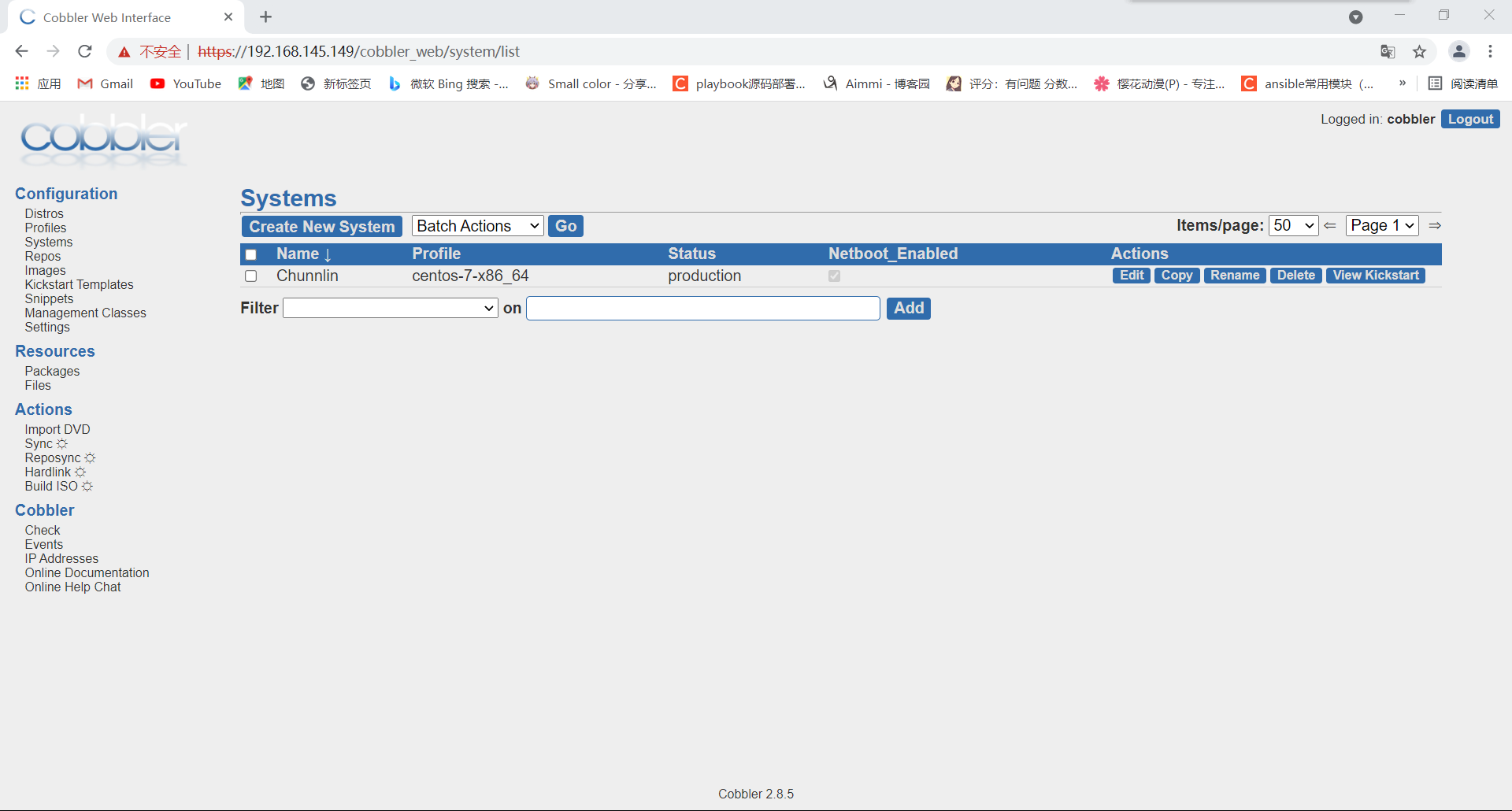
Task: Click the not-secure warning triangle icon
Action: click(x=124, y=52)
